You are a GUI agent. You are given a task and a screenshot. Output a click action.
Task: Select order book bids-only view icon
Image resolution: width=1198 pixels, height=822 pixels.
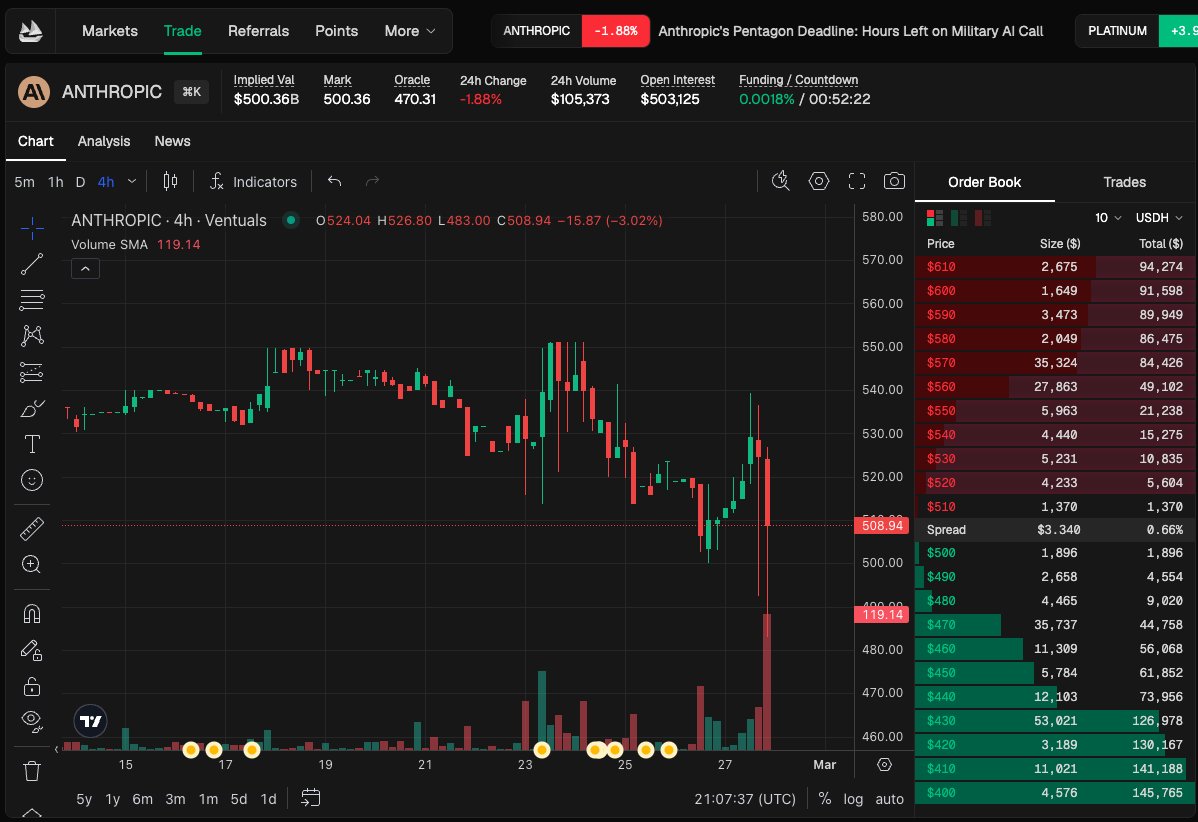pyautogui.click(x=959, y=218)
